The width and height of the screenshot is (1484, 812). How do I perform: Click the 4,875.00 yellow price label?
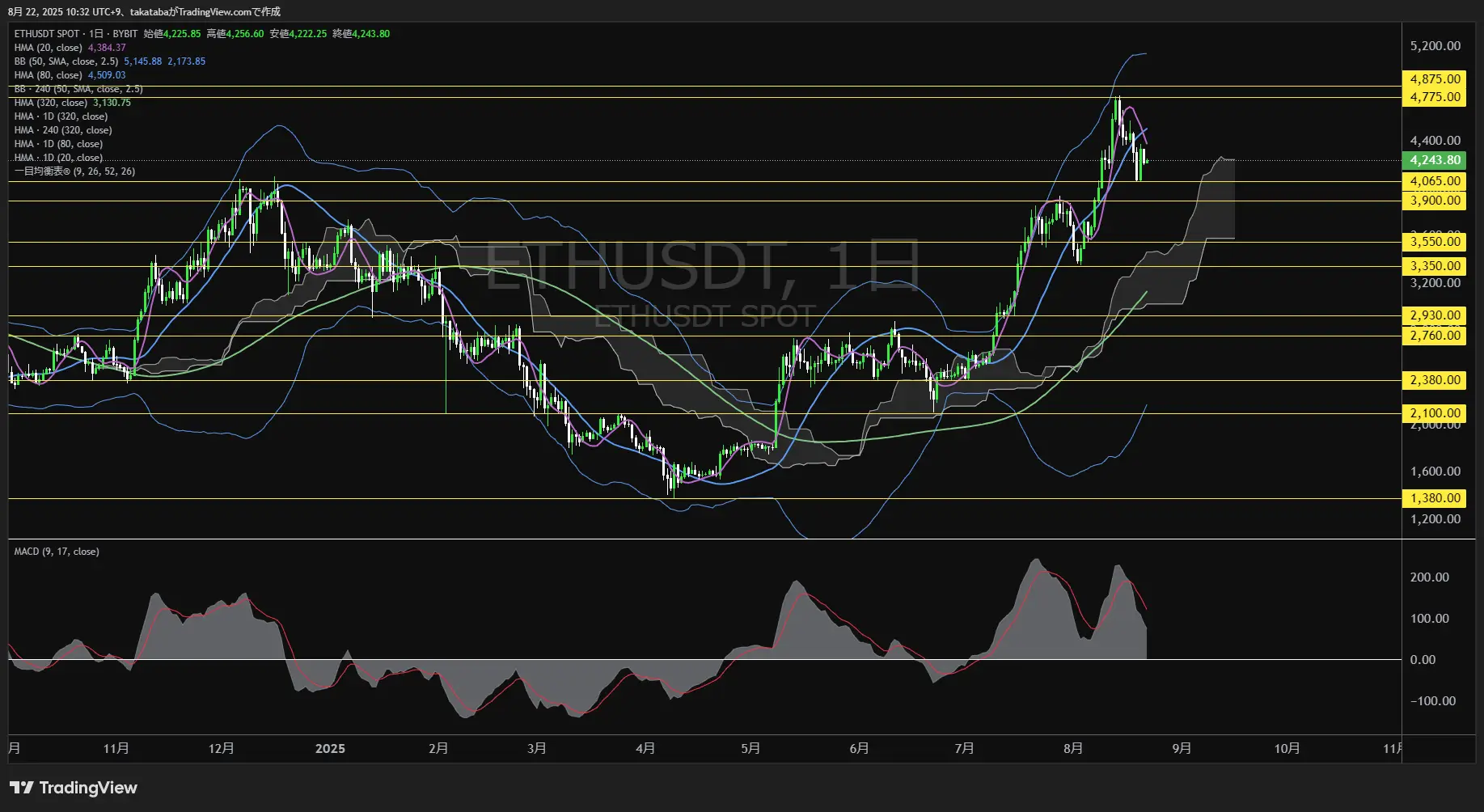tap(1435, 79)
